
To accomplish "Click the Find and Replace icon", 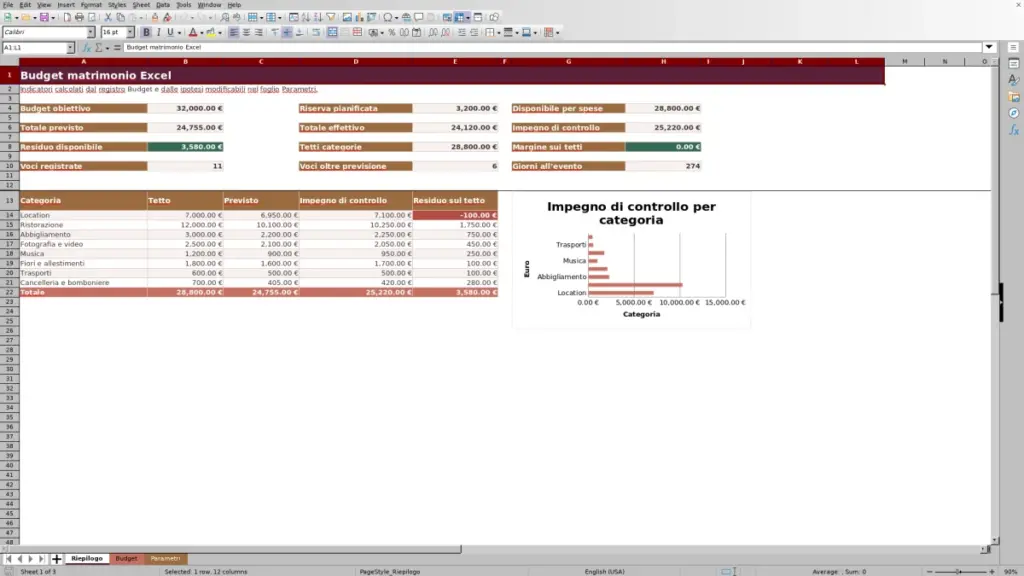I will click(x=225, y=18).
